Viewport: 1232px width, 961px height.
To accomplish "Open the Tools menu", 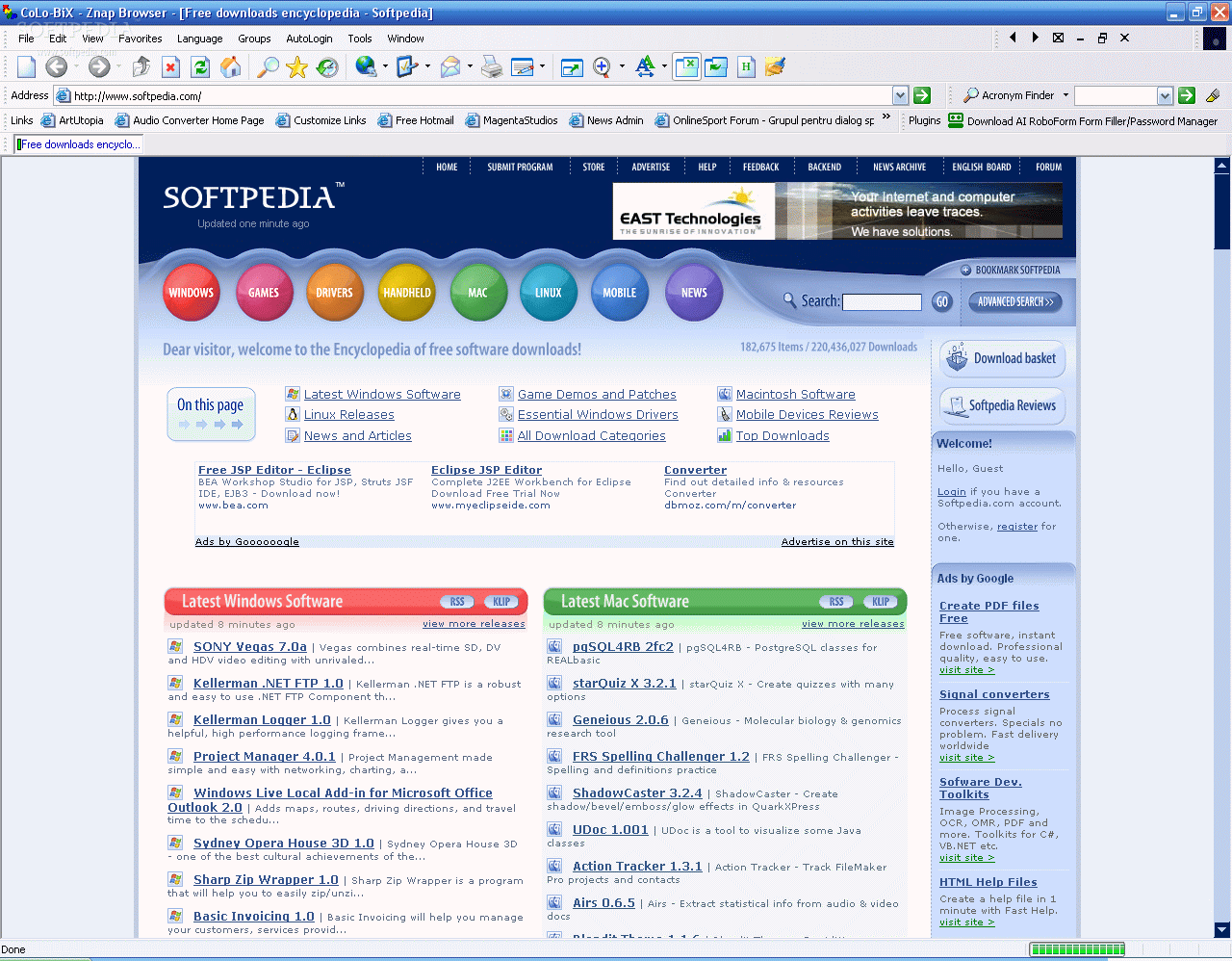I will (360, 39).
